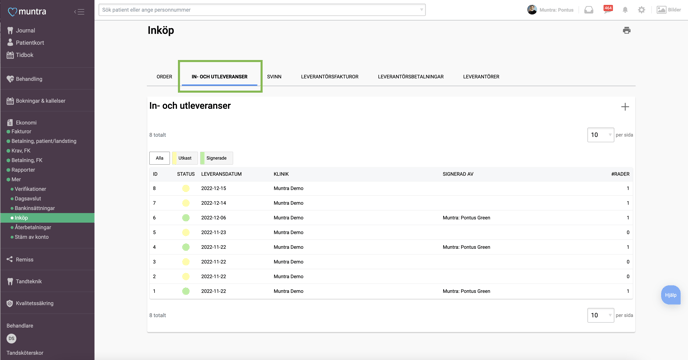Click the Behandlare avatar circle
The image size is (688, 360).
[11, 338]
